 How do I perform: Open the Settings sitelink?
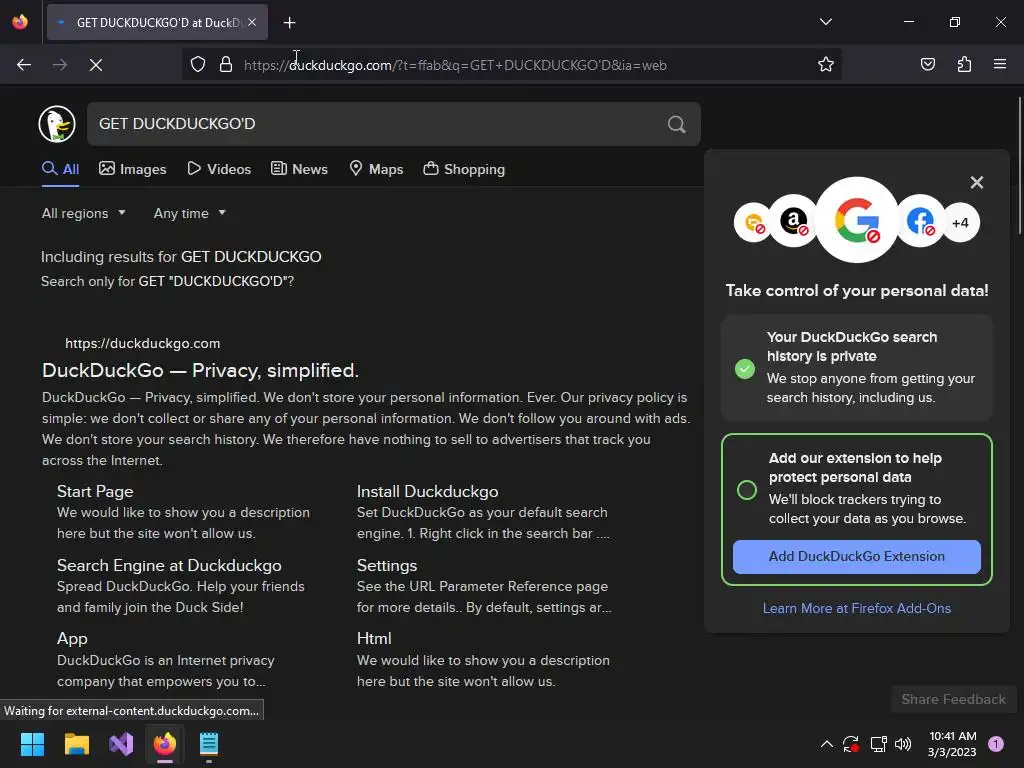(x=387, y=566)
